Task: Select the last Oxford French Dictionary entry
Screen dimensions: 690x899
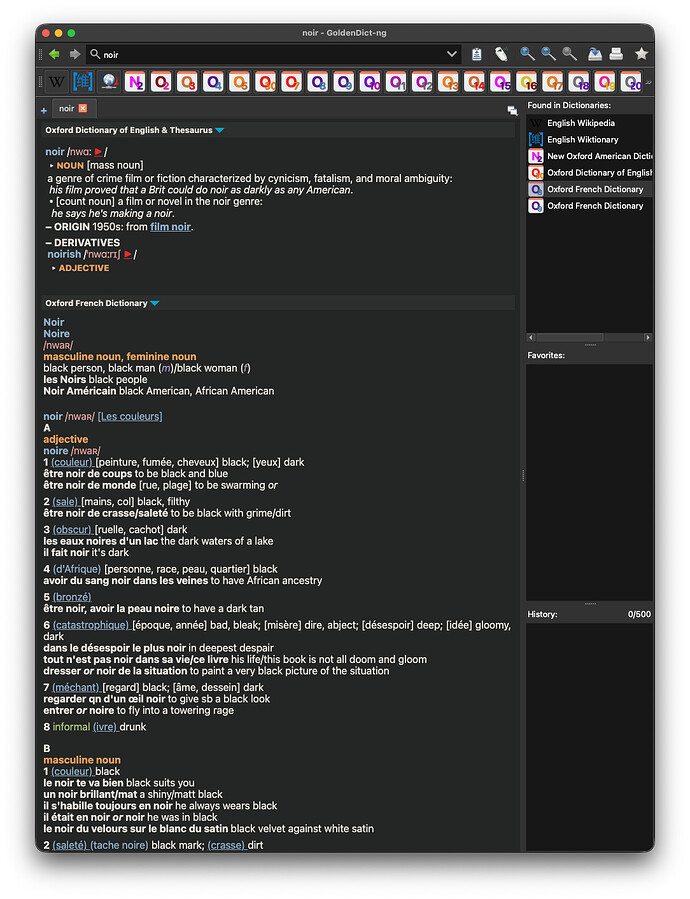Action: [590, 206]
